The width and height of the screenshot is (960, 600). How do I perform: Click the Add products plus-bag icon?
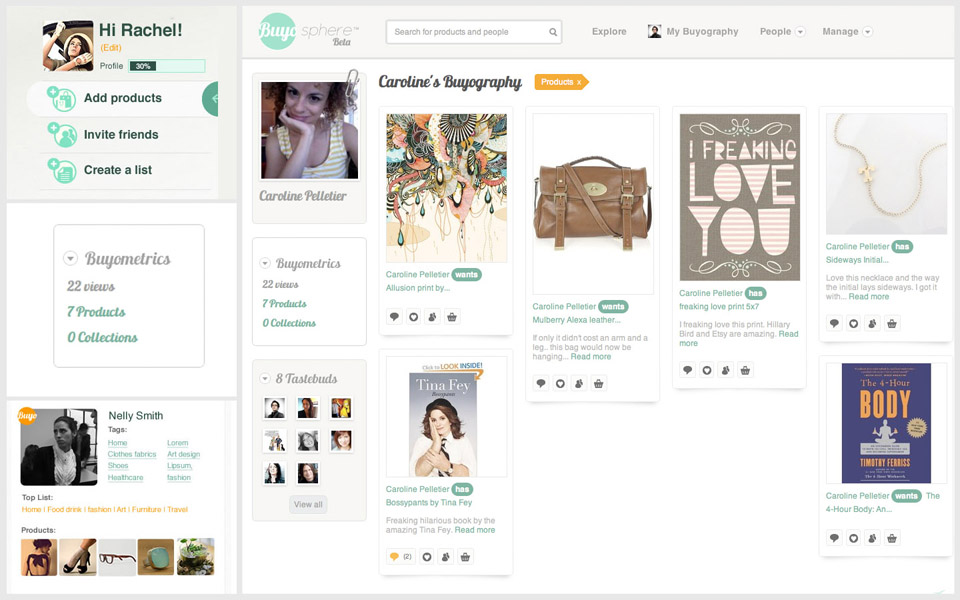coord(62,99)
